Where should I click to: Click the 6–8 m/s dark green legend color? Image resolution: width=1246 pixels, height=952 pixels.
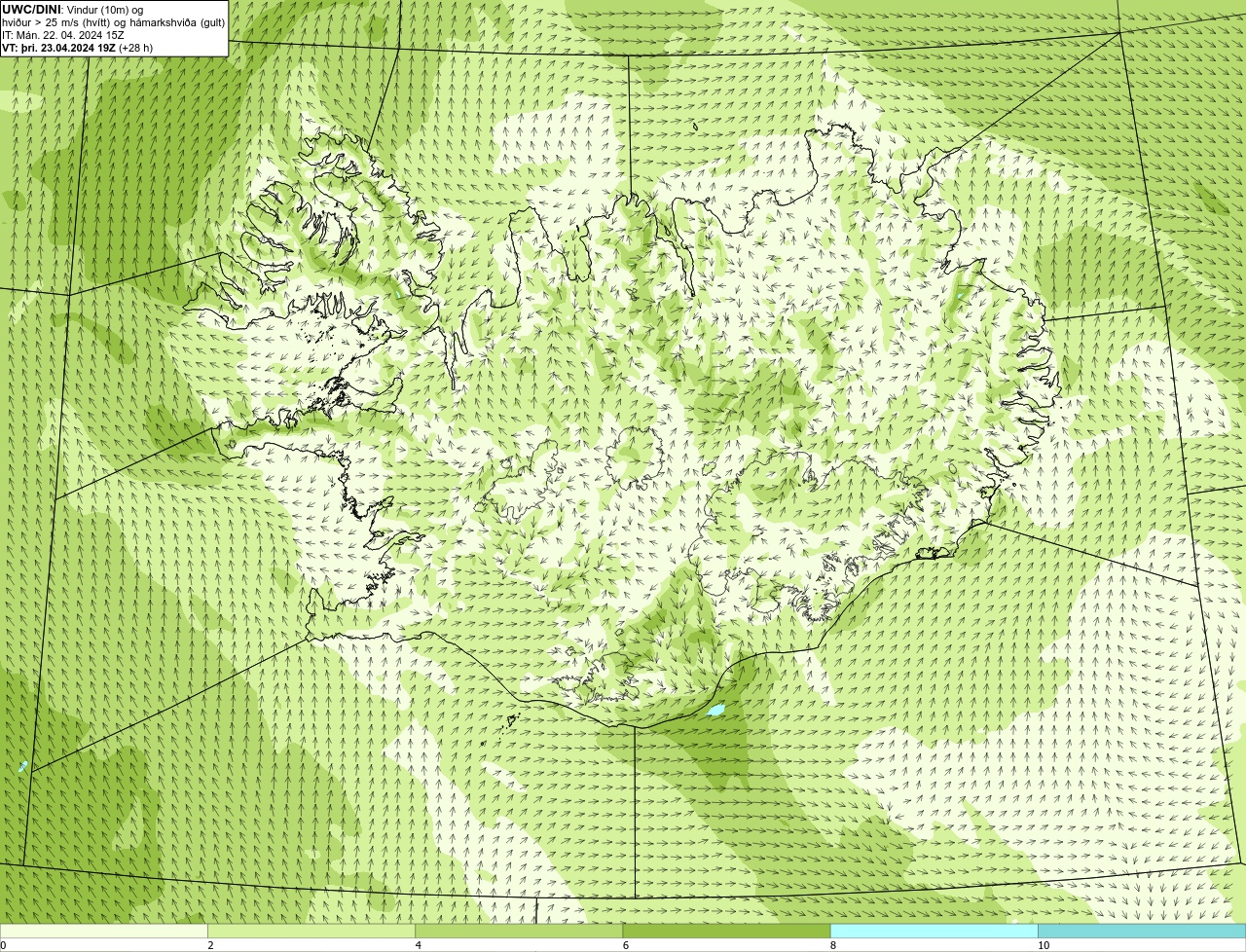726,931
